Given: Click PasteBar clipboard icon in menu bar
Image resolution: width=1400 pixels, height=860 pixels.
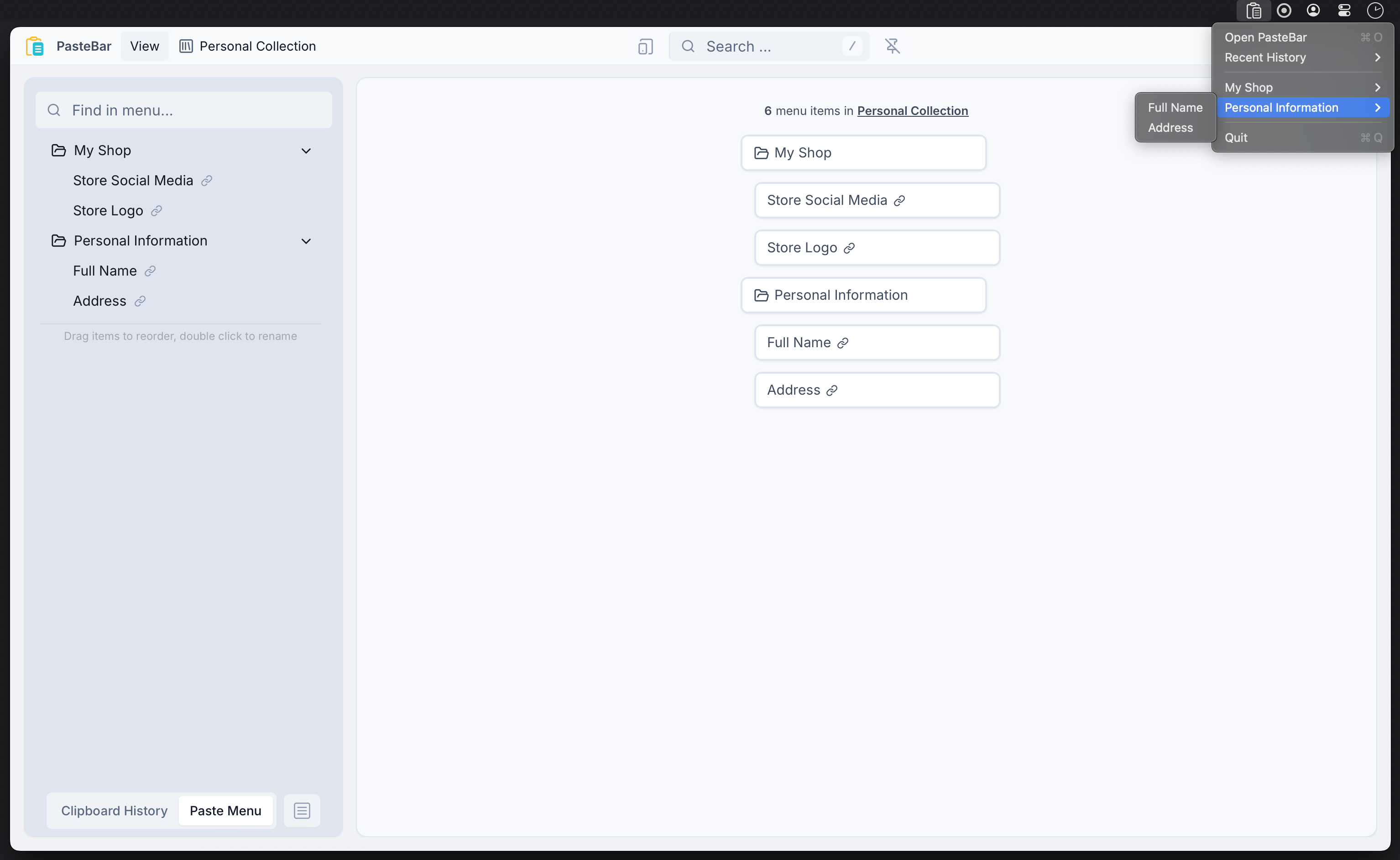Looking at the screenshot, I should [x=1254, y=10].
